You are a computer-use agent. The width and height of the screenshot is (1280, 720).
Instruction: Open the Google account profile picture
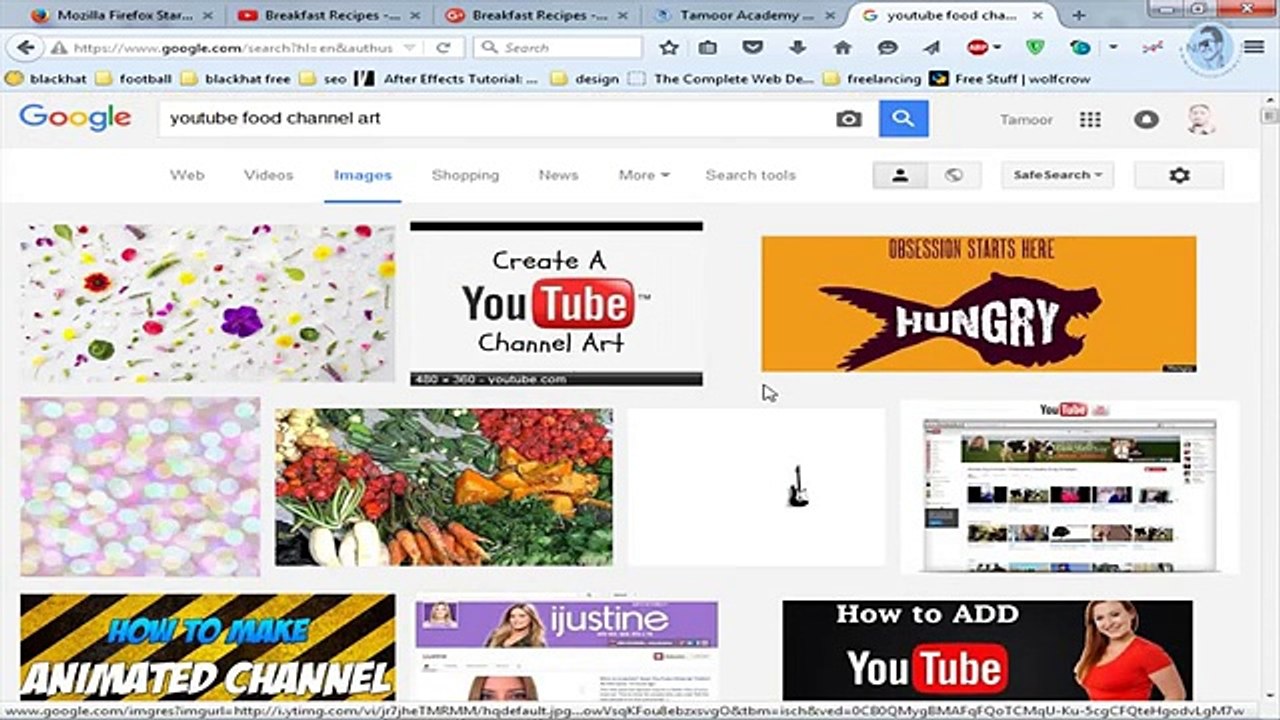coord(1201,120)
